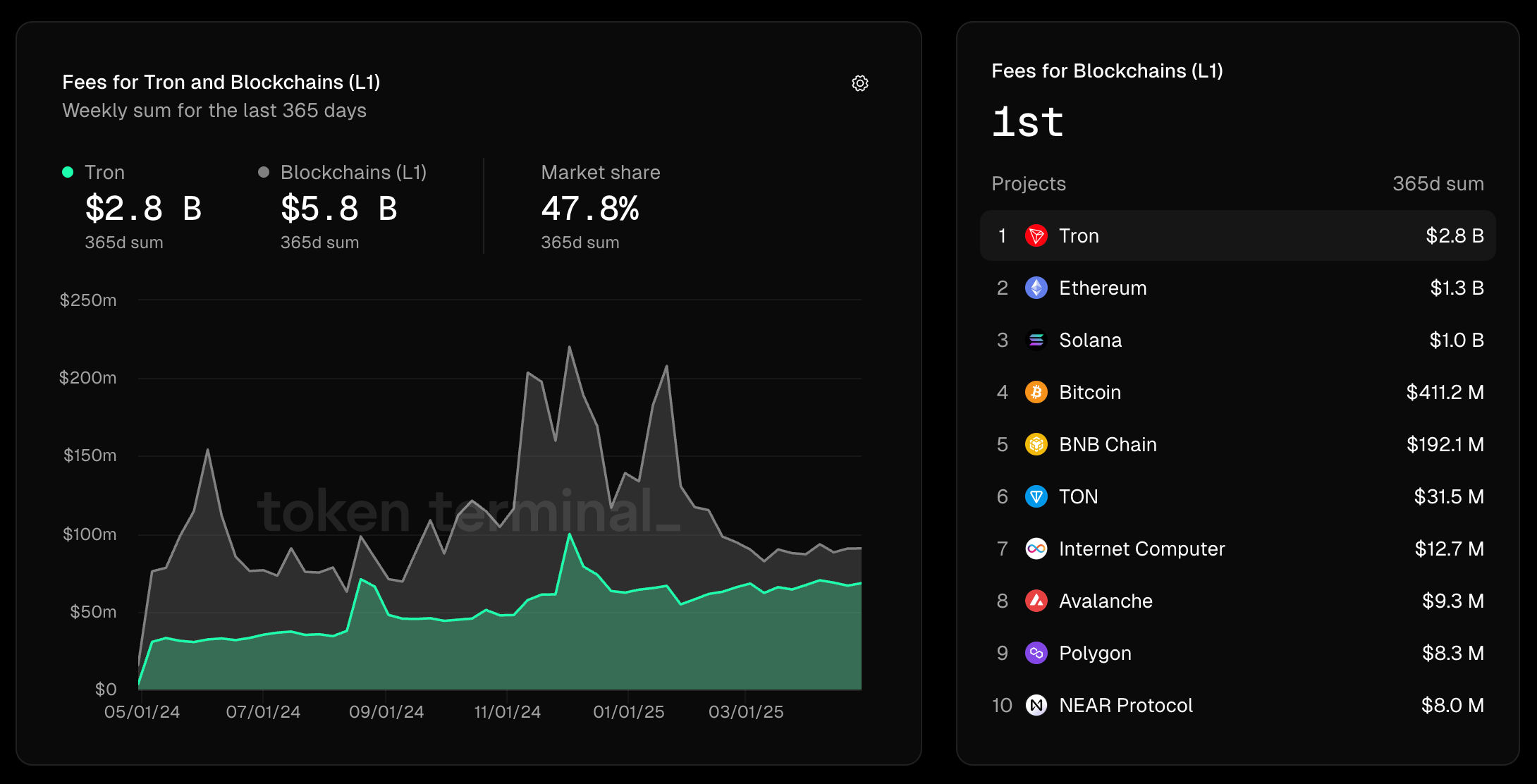Click the Internet Computer logo

1036,549
